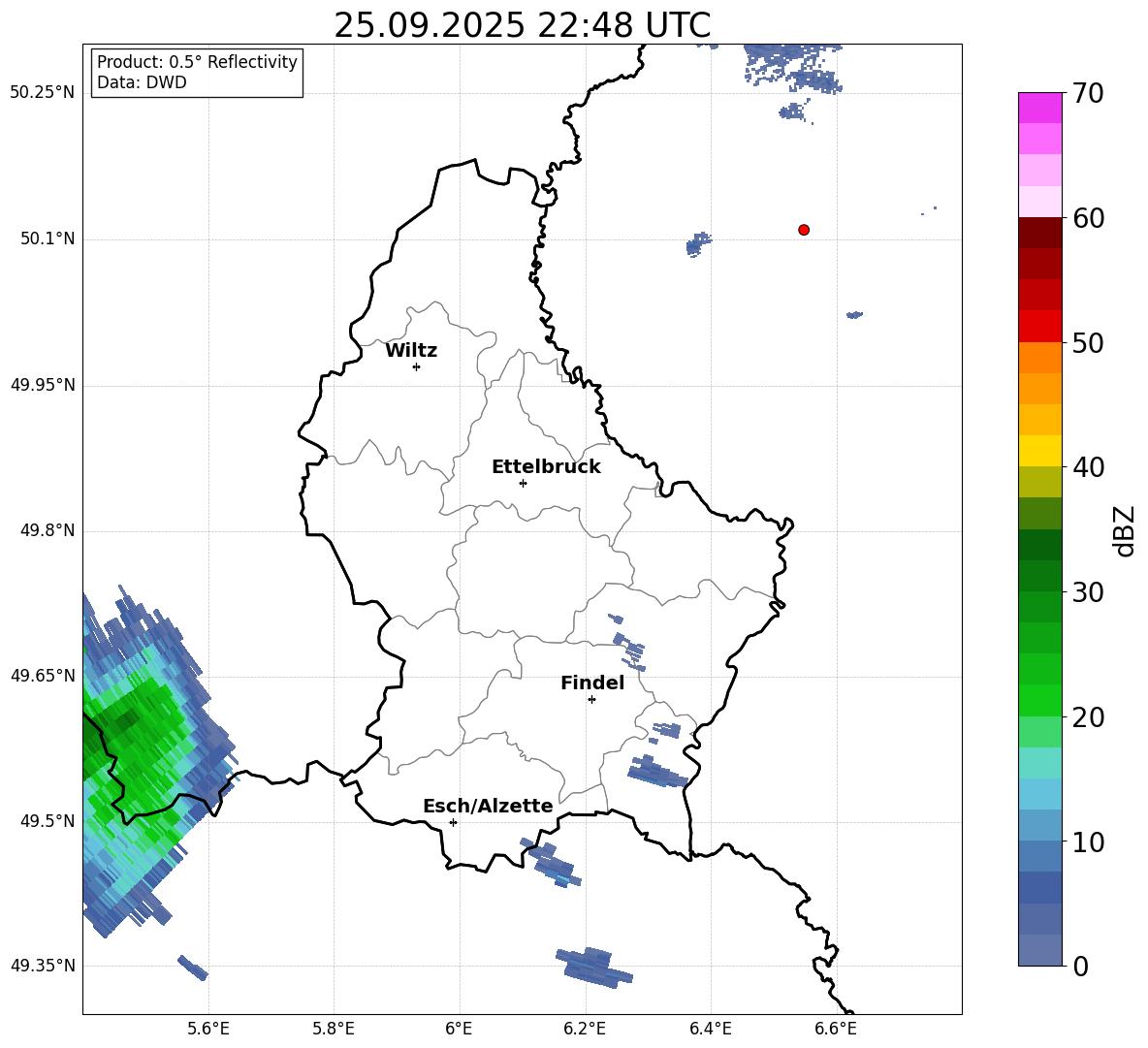Click the bright red swatch just above 50
Image resolution: width=1148 pixels, height=1048 pixels.
[1039, 327]
